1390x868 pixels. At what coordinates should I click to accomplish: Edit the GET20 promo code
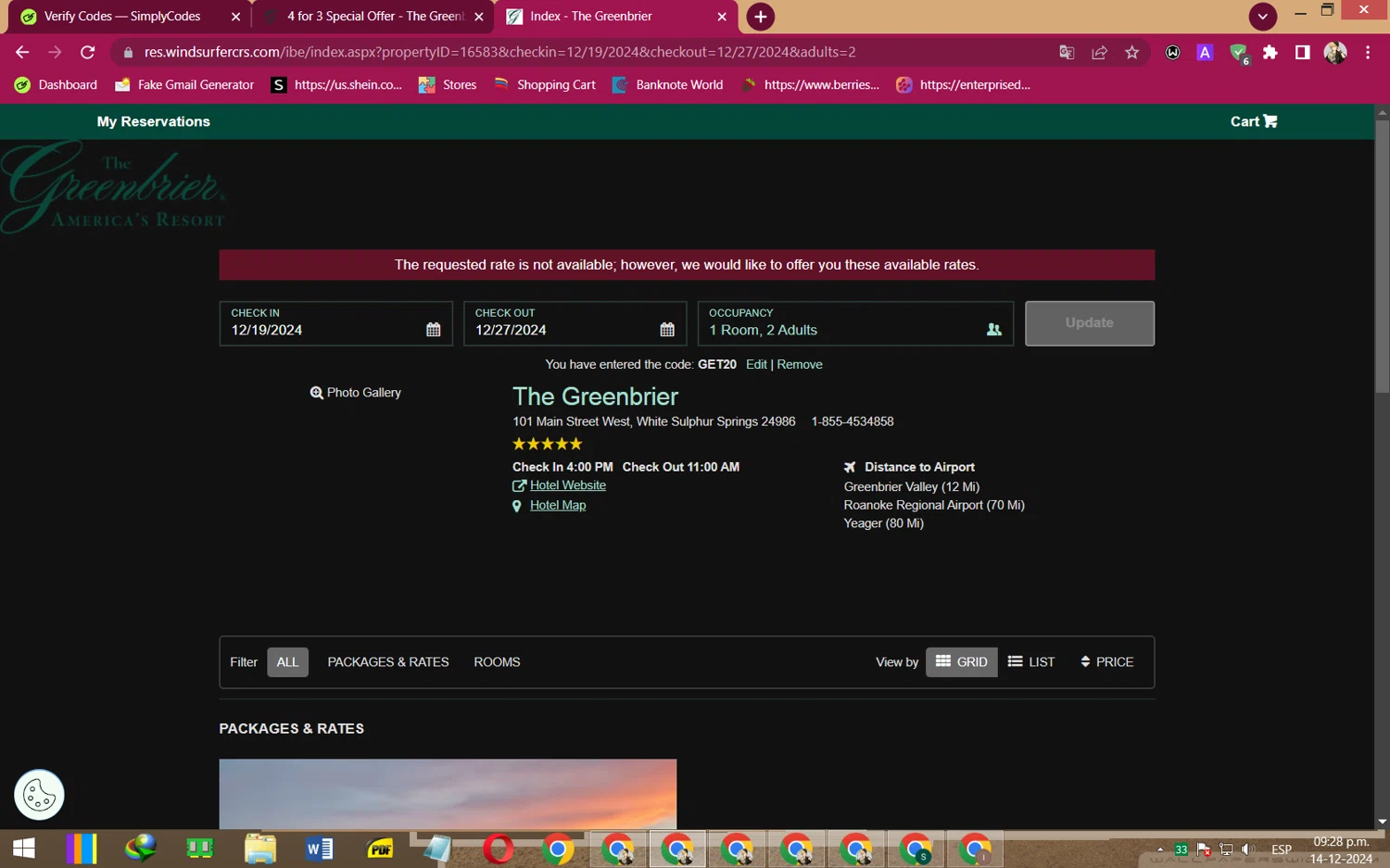(756, 365)
